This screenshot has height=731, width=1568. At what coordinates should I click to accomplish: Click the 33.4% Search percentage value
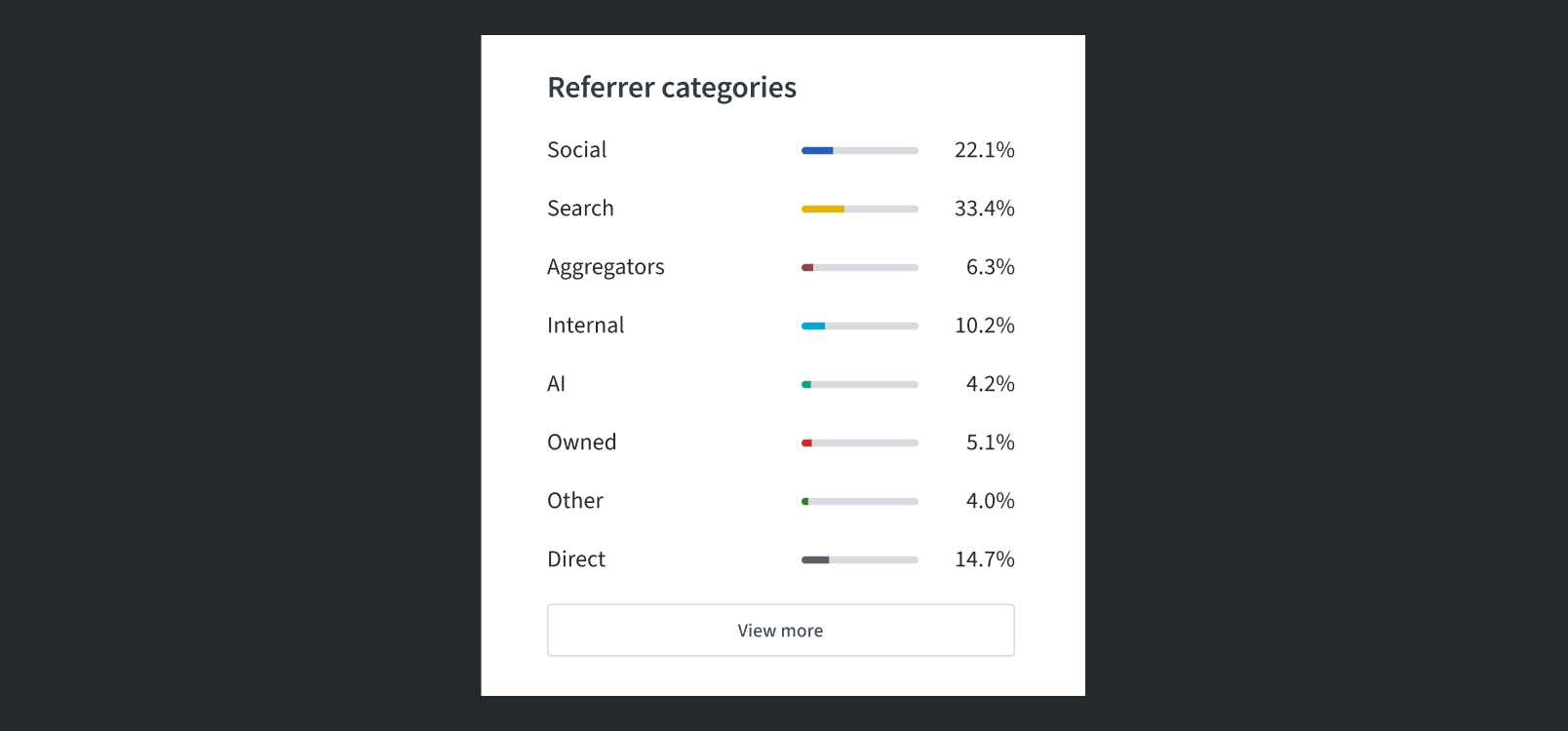(984, 209)
